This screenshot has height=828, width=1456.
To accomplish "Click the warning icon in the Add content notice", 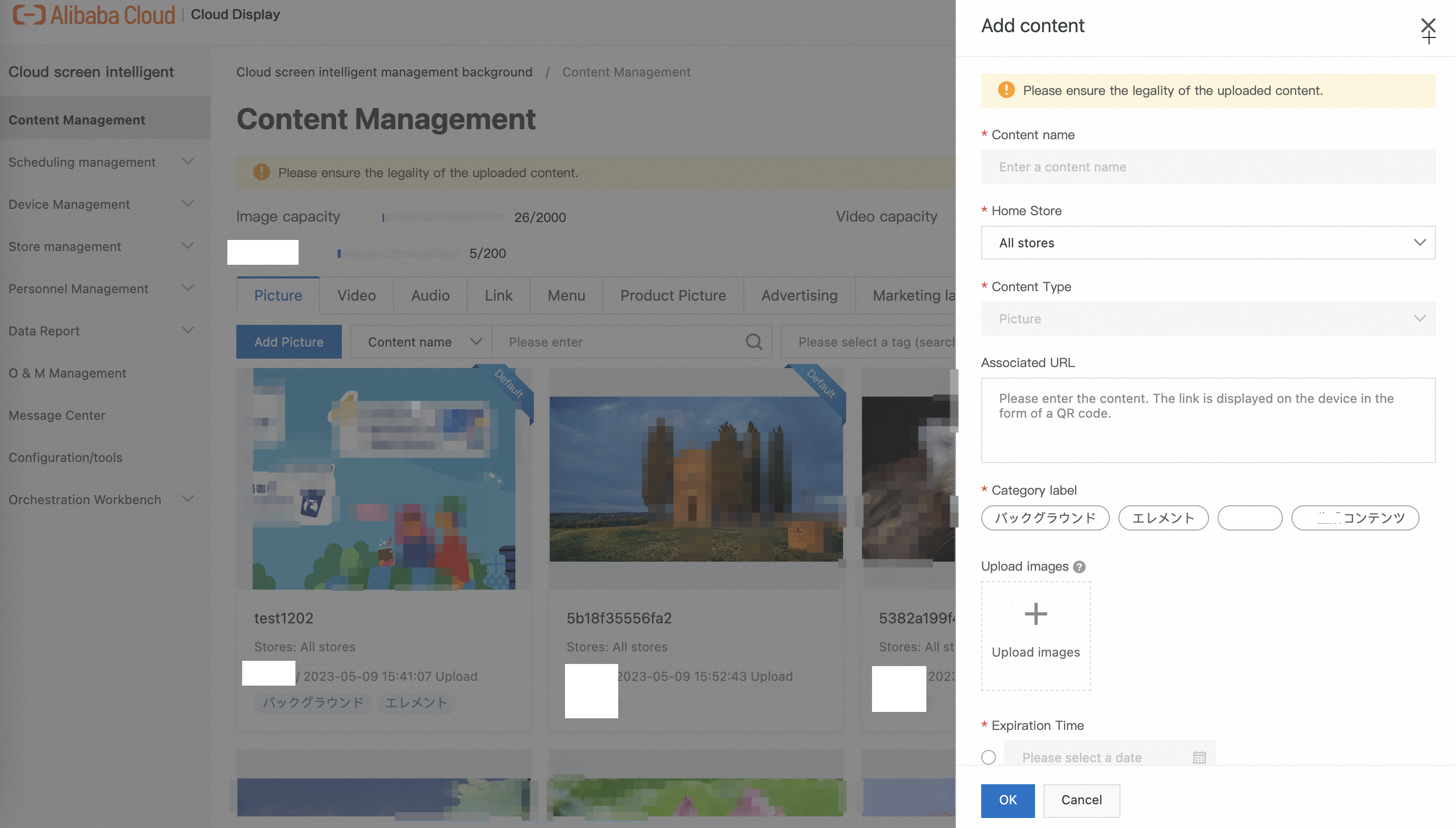I will pos(1006,90).
